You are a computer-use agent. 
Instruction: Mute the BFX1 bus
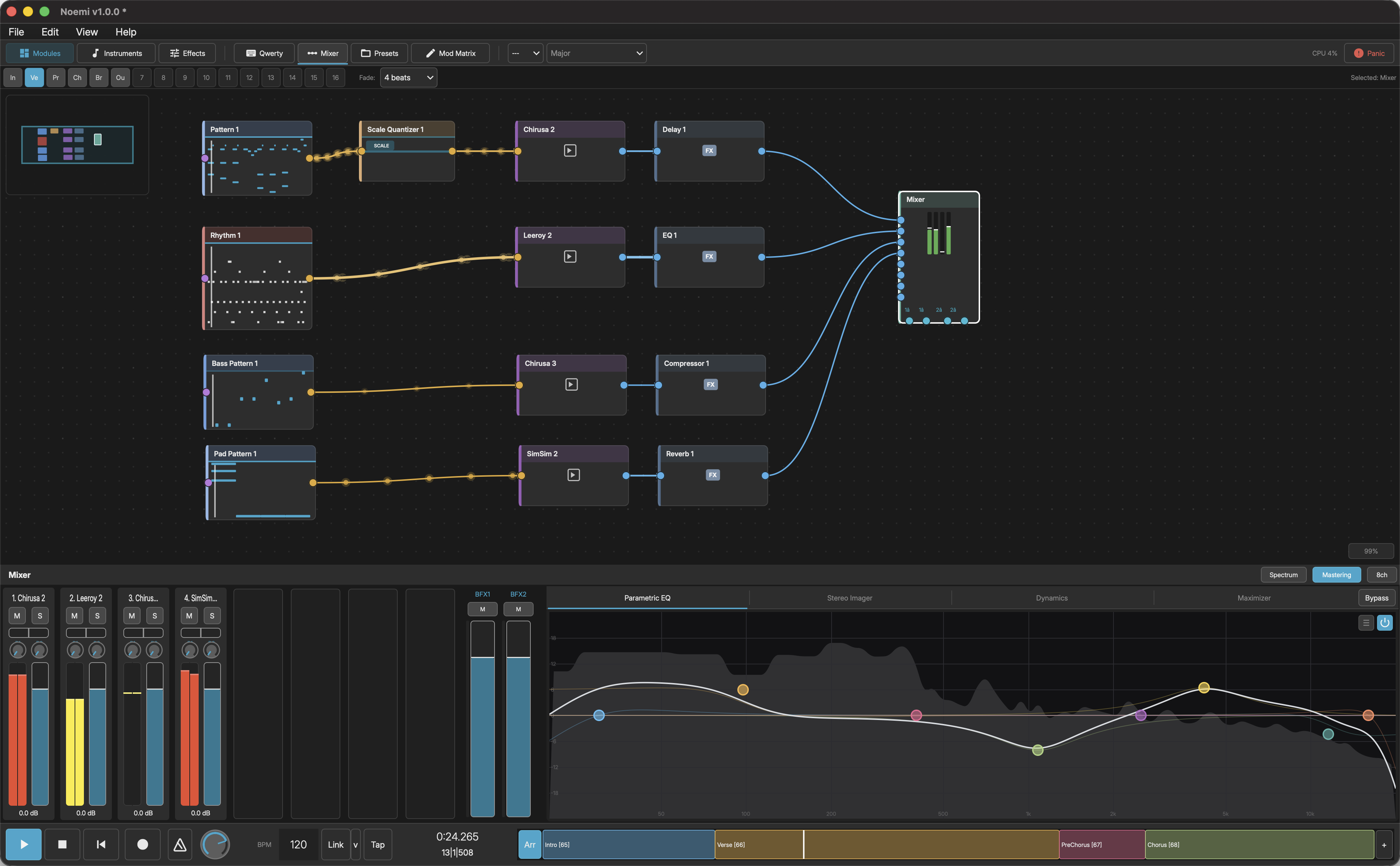tap(482, 610)
